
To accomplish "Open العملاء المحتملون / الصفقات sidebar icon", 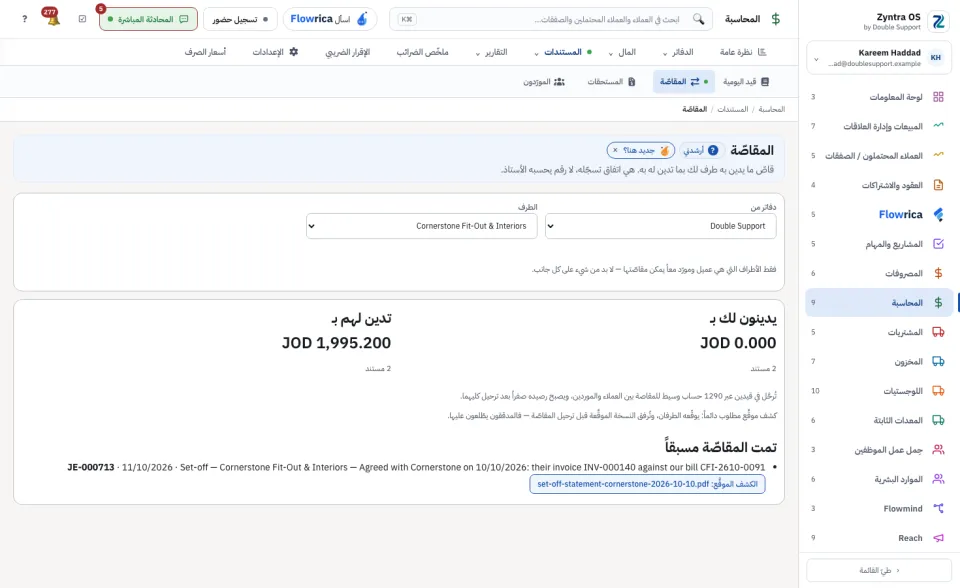I will pyautogui.click(x=938, y=156).
